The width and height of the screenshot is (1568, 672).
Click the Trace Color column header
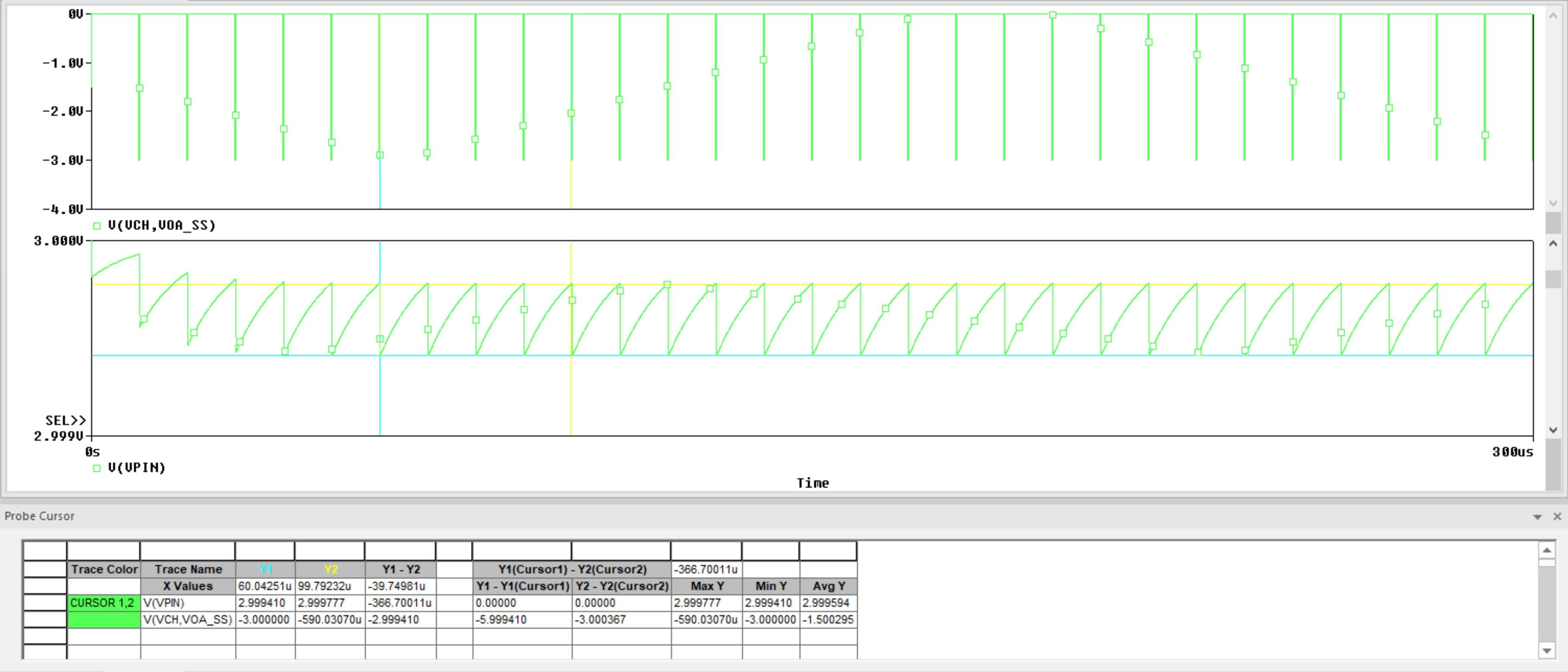(x=104, y=569)
